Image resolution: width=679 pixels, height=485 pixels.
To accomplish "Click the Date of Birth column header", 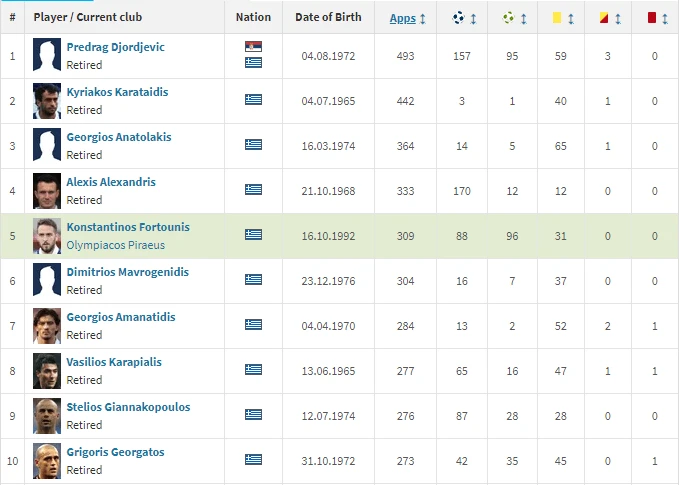I will 328,17.
